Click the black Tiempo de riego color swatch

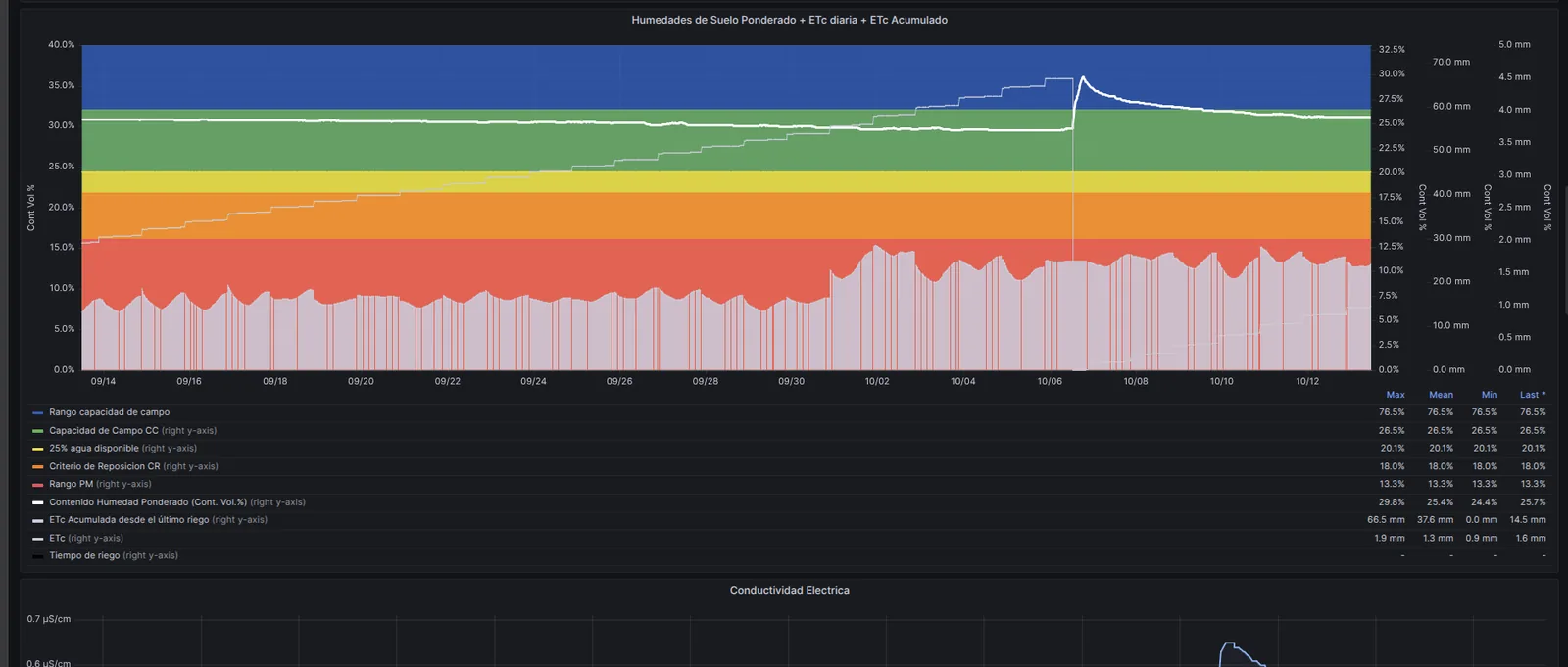(37, 556)
